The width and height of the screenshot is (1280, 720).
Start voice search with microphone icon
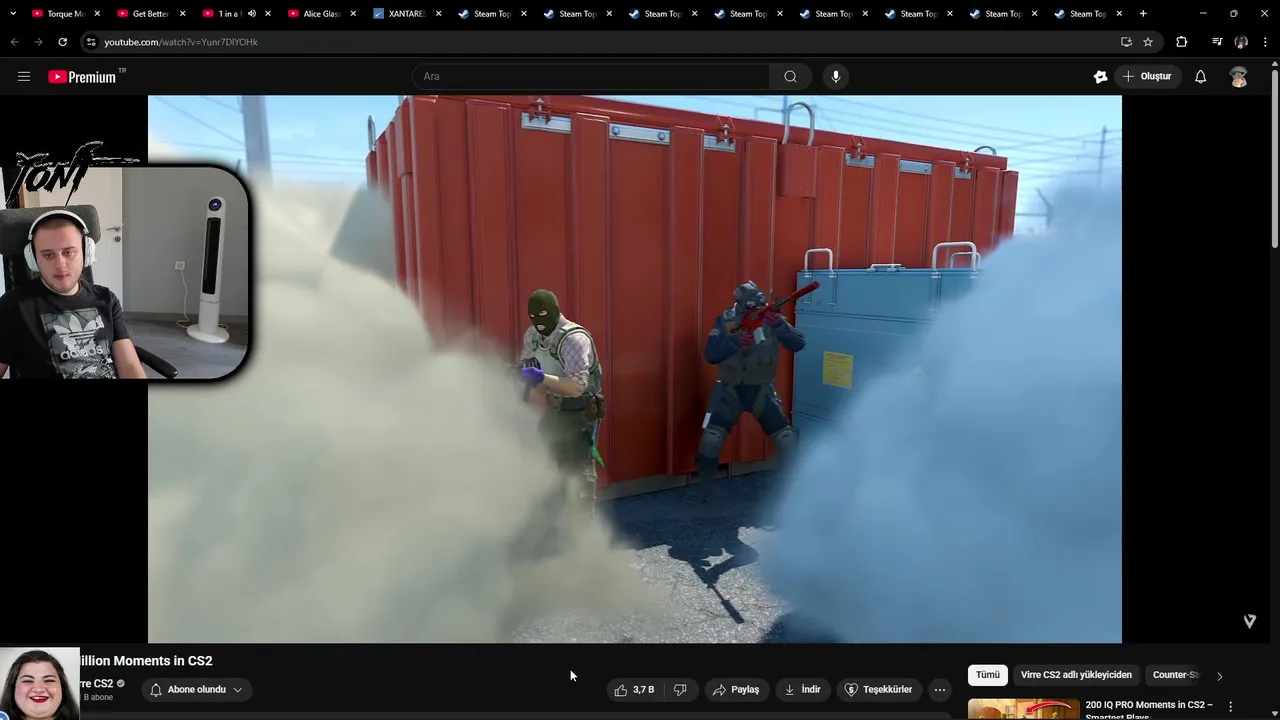(x=836, y=76)
